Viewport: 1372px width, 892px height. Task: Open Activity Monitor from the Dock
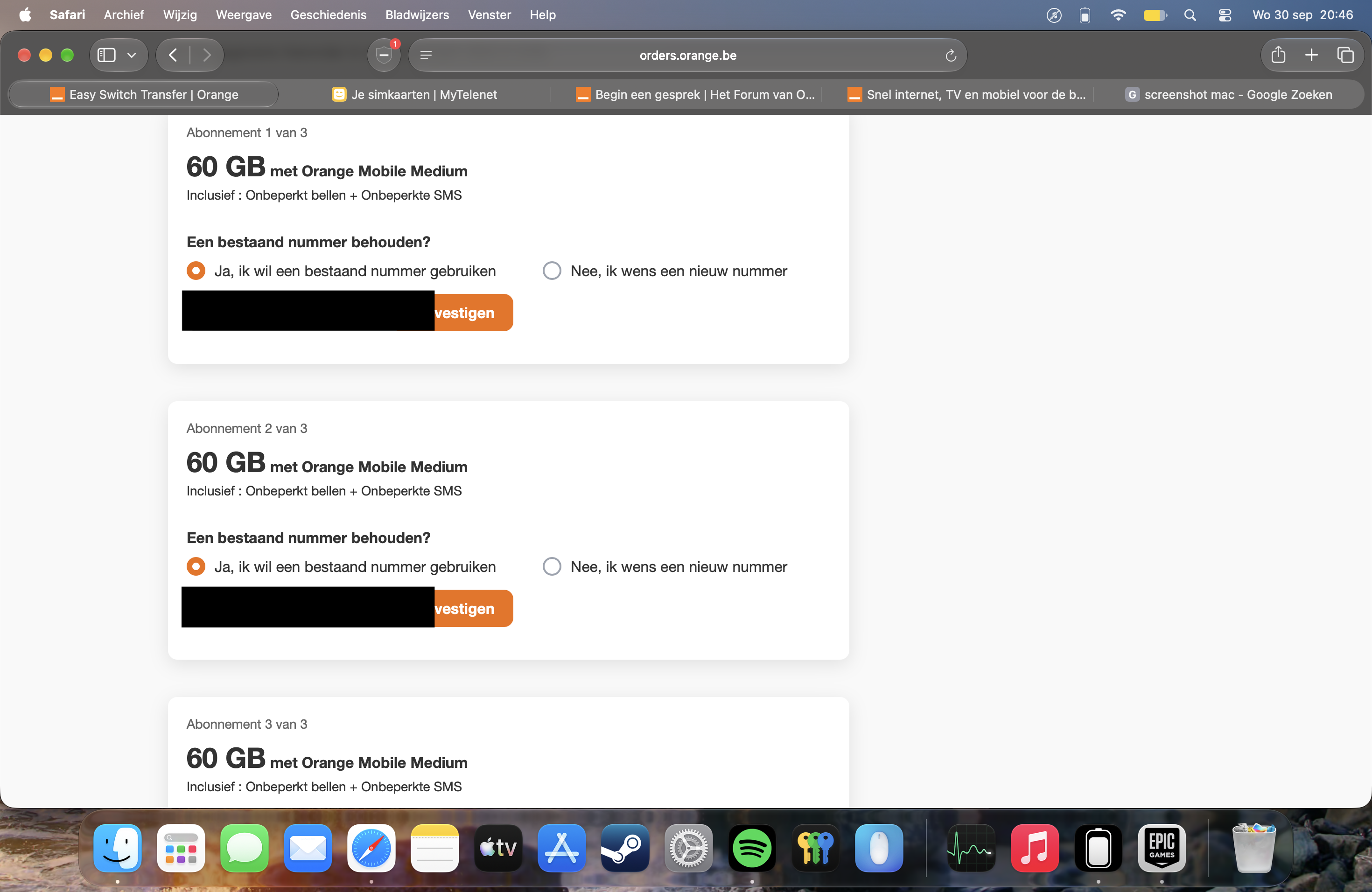point(971,848)
